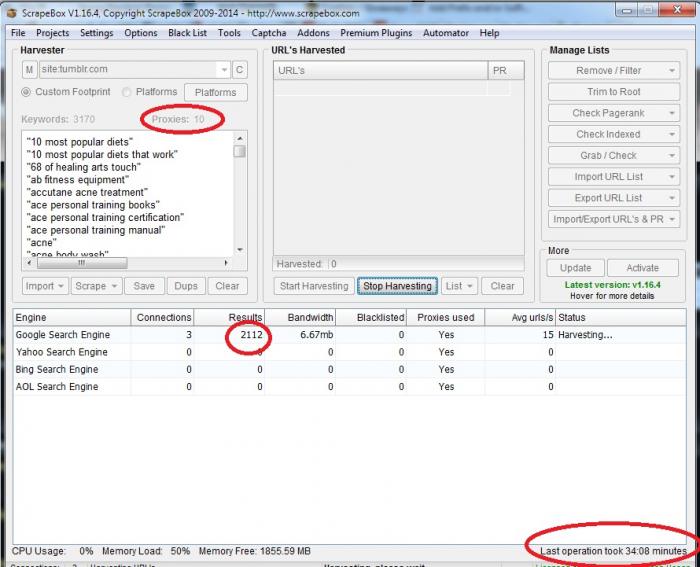700x567 pixels.
Task: Clear the keywords list
Action: [x=227, y=286]
